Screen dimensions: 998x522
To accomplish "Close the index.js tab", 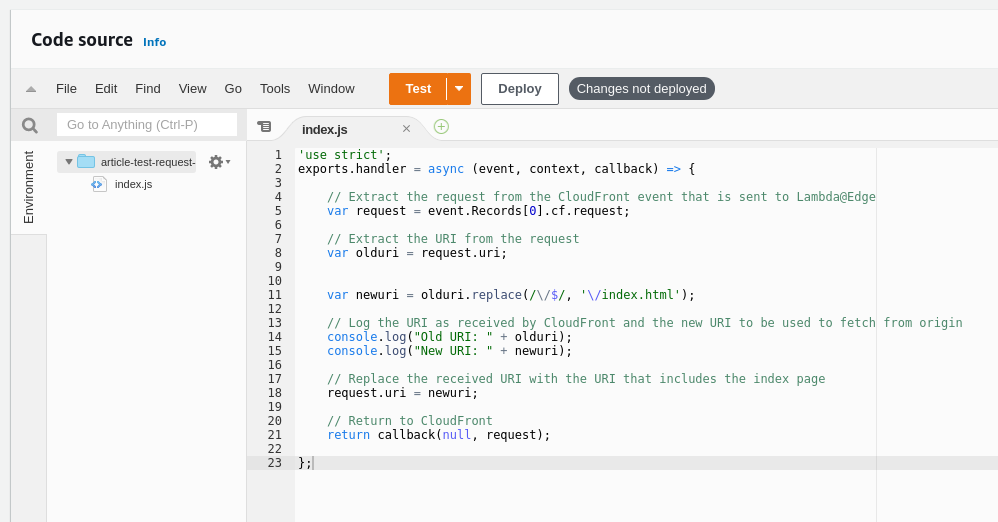I will [406, 129].
